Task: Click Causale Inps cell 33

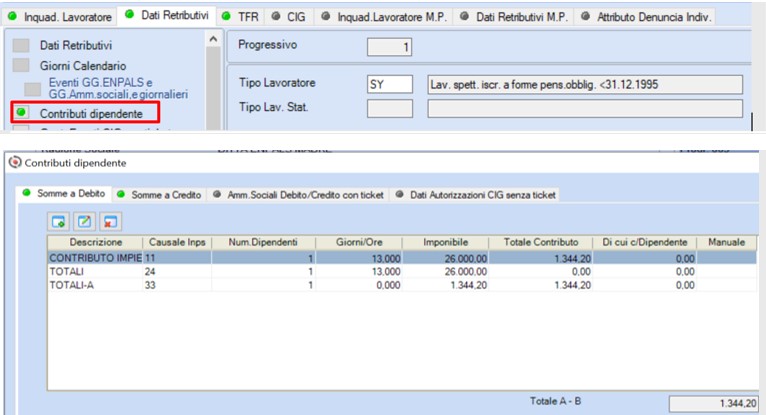Action: click(177, 285)
